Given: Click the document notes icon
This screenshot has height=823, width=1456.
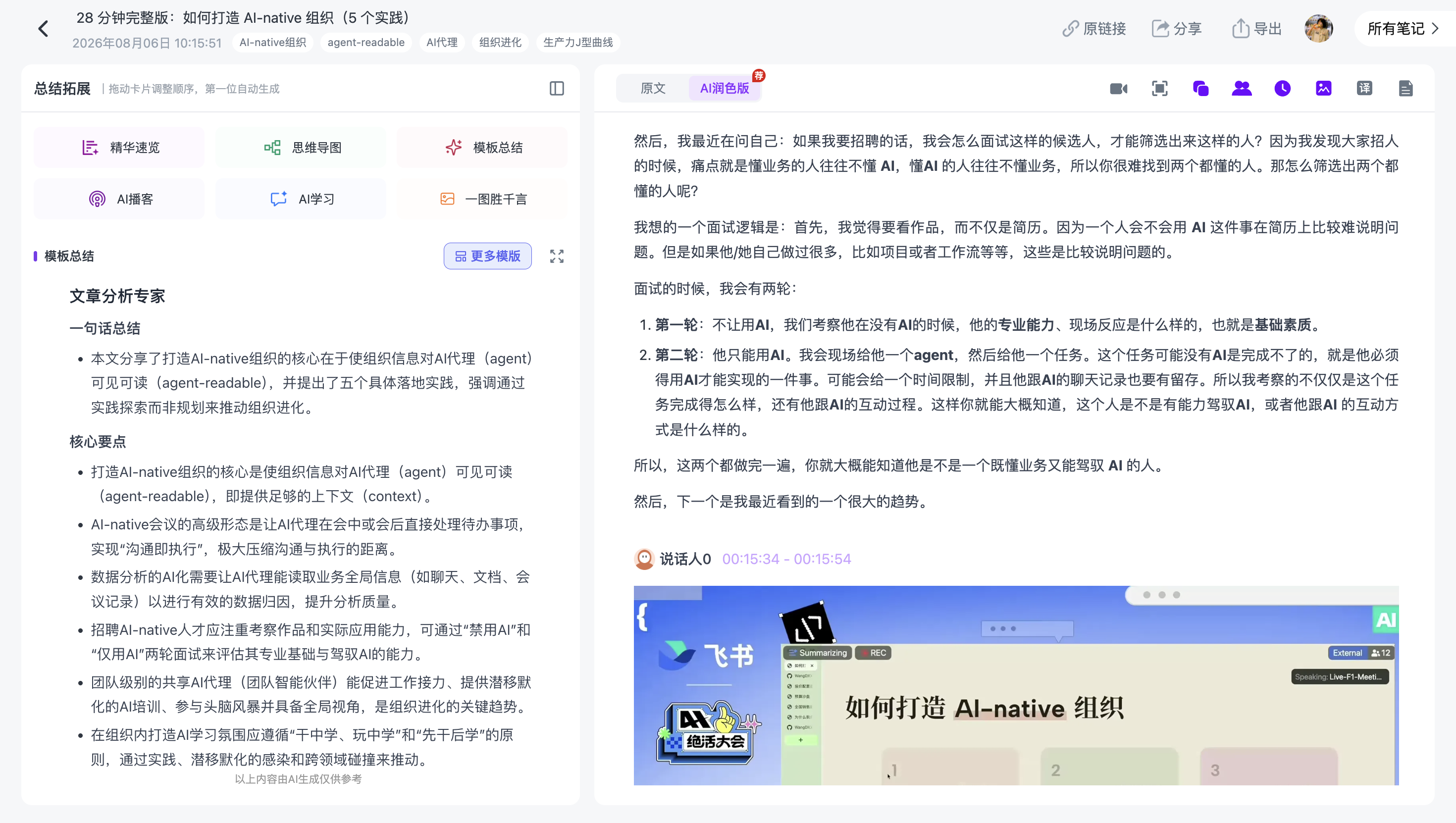Looking at the screenshot, I should pyautogui.click(x=1405, y=88).
